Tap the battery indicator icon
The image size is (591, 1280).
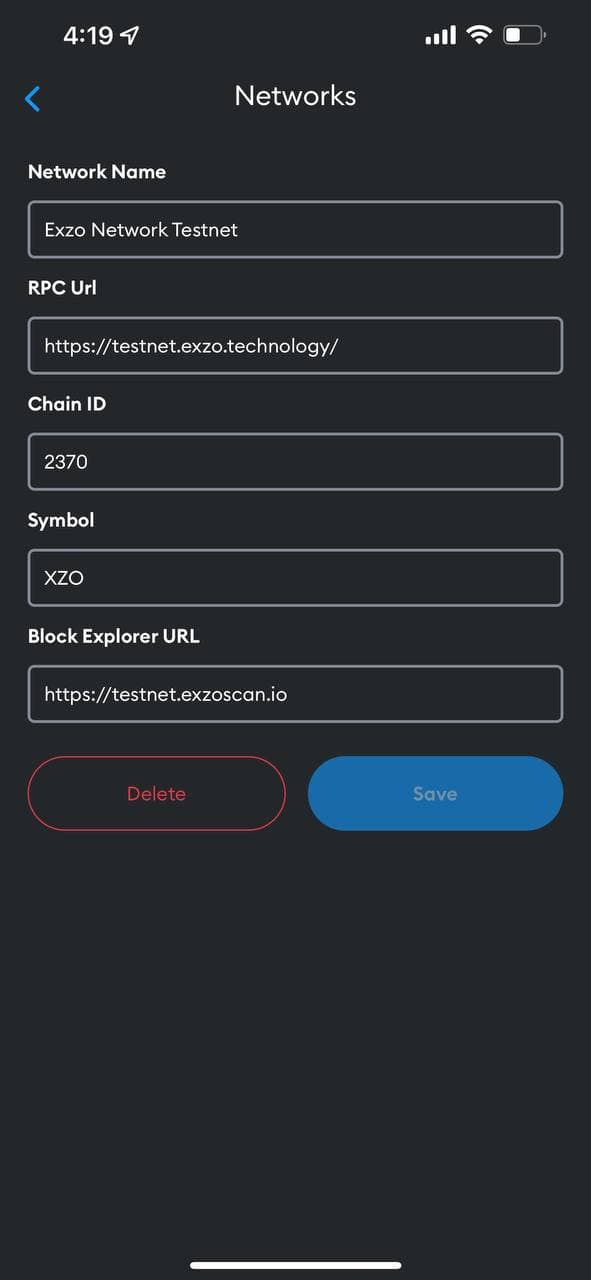point(524,36)
